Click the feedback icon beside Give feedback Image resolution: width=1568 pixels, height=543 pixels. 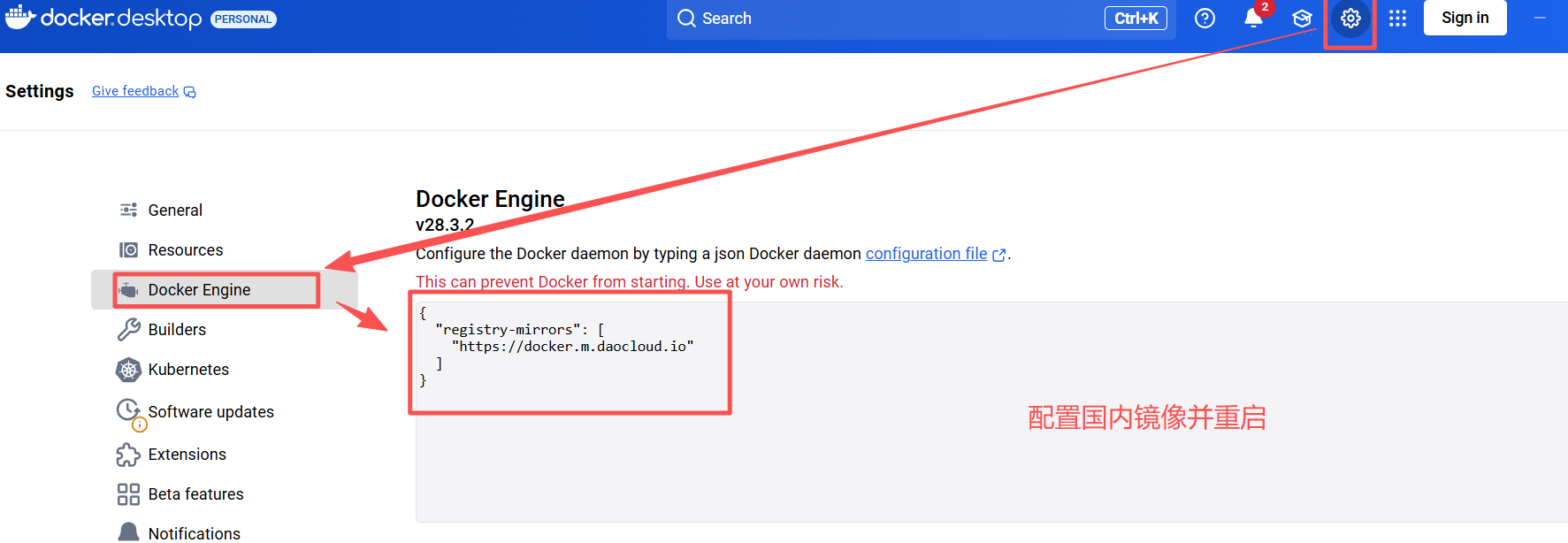pos(189,92)
